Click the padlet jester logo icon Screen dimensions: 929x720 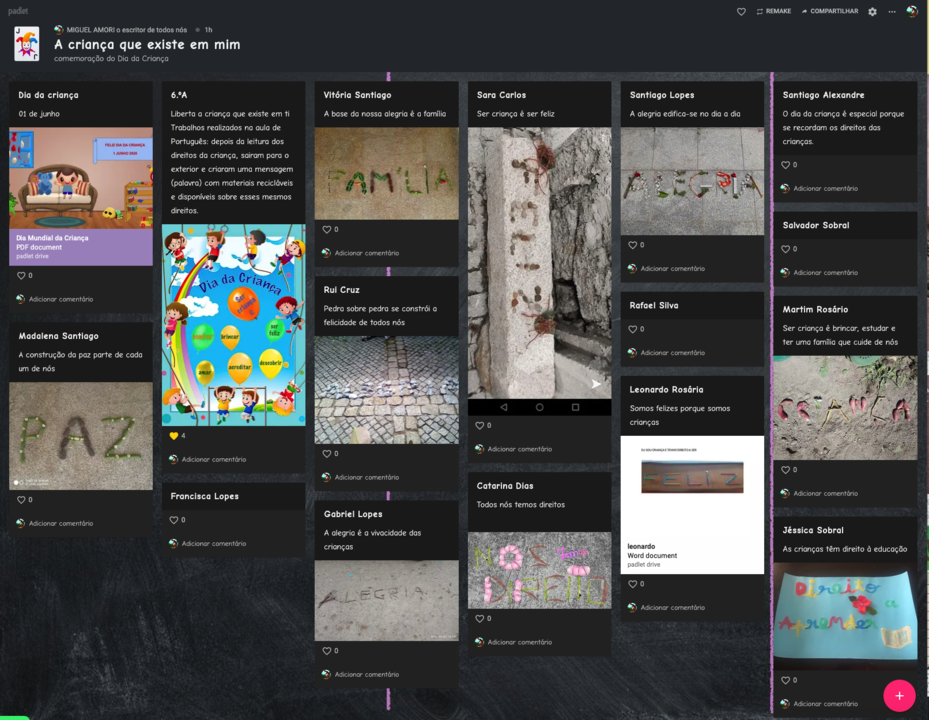[27, 44]
